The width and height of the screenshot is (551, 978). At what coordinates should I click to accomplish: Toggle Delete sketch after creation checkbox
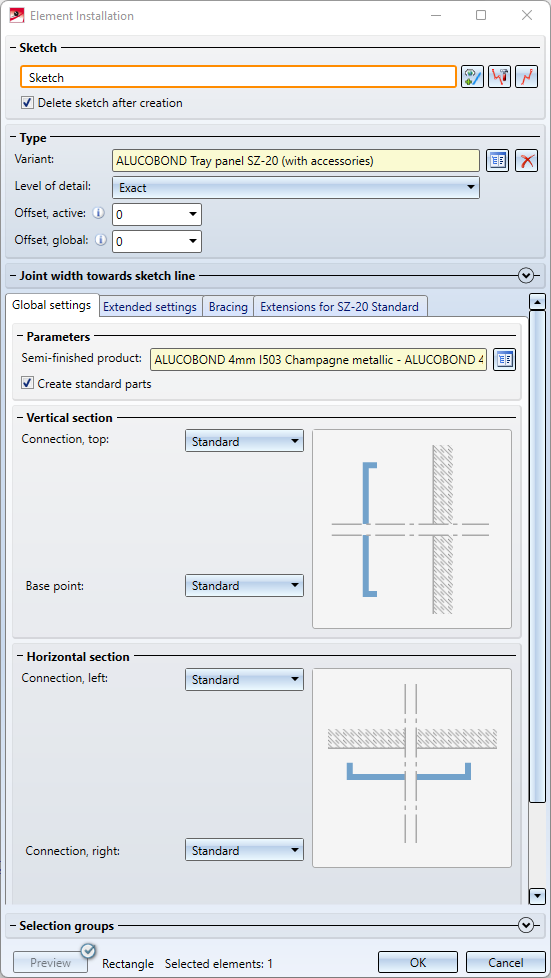(27, 103)
